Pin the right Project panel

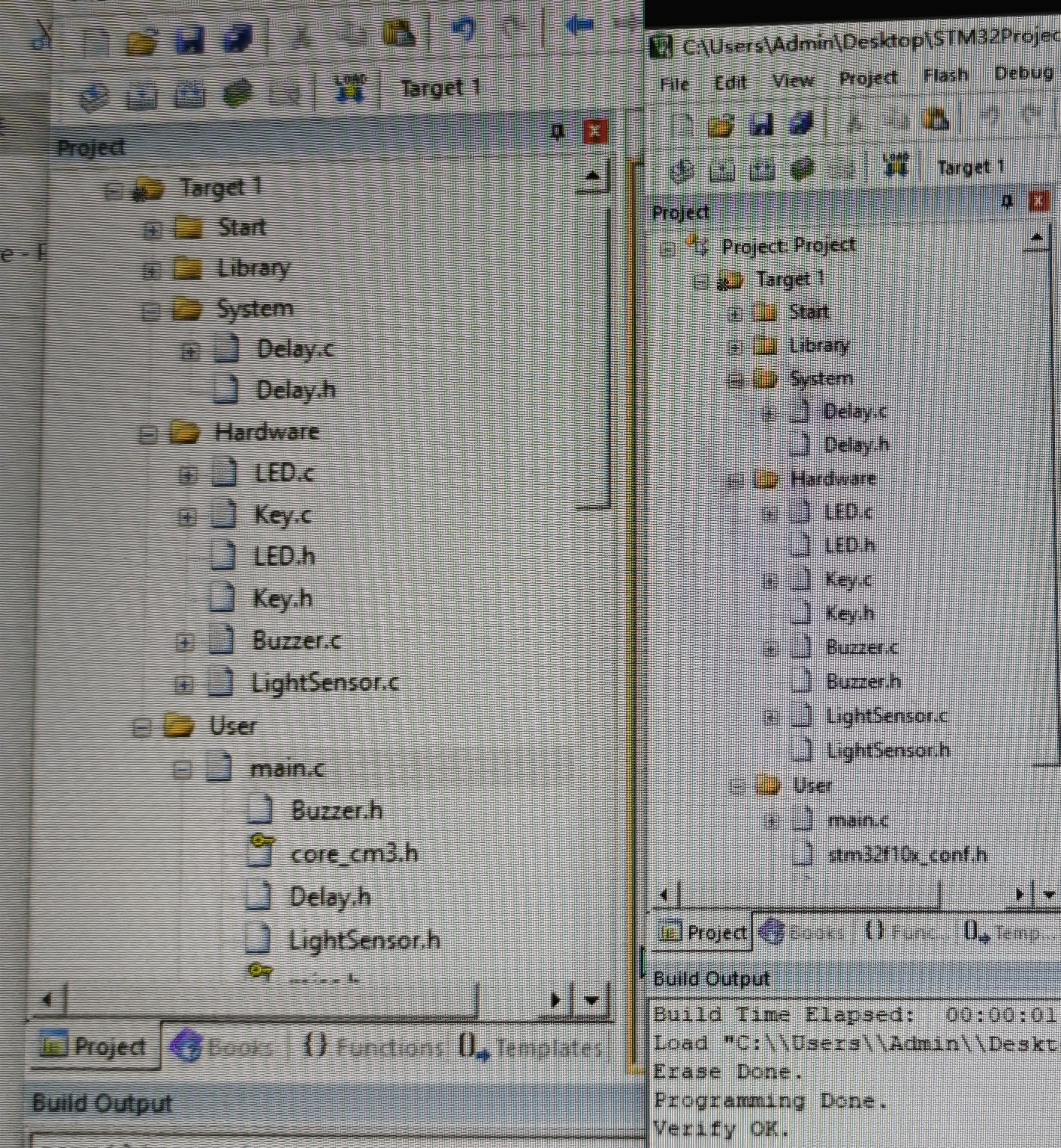click(1006, 201)
